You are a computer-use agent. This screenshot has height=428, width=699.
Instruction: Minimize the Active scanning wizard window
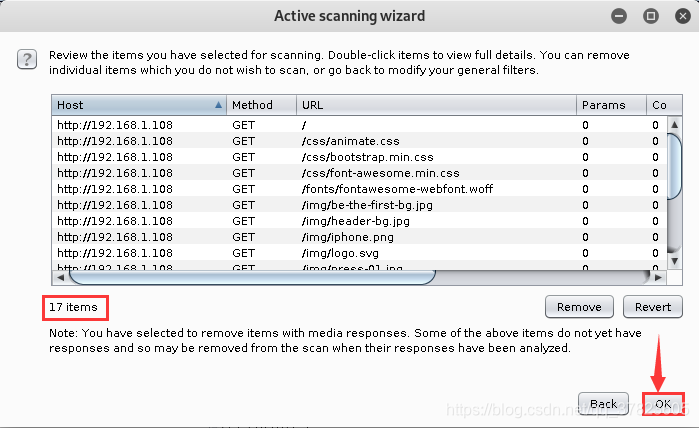618,16
